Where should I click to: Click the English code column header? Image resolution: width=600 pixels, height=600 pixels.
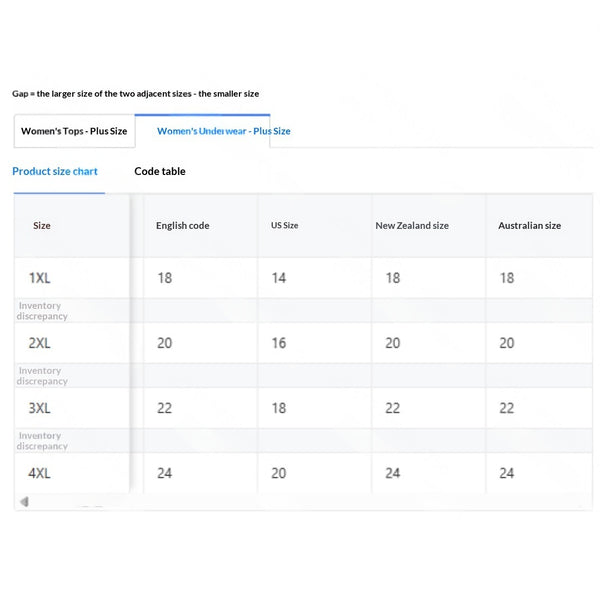(183, 226)
